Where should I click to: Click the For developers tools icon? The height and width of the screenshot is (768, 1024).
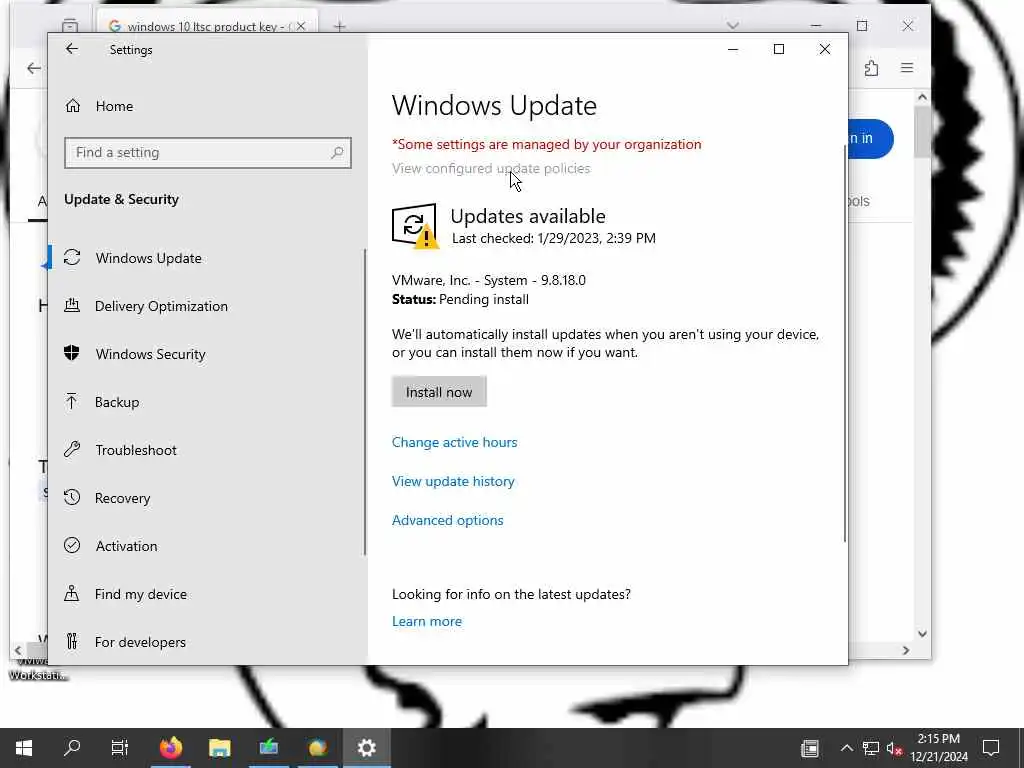pyautogui.click(x=72, y=641)
